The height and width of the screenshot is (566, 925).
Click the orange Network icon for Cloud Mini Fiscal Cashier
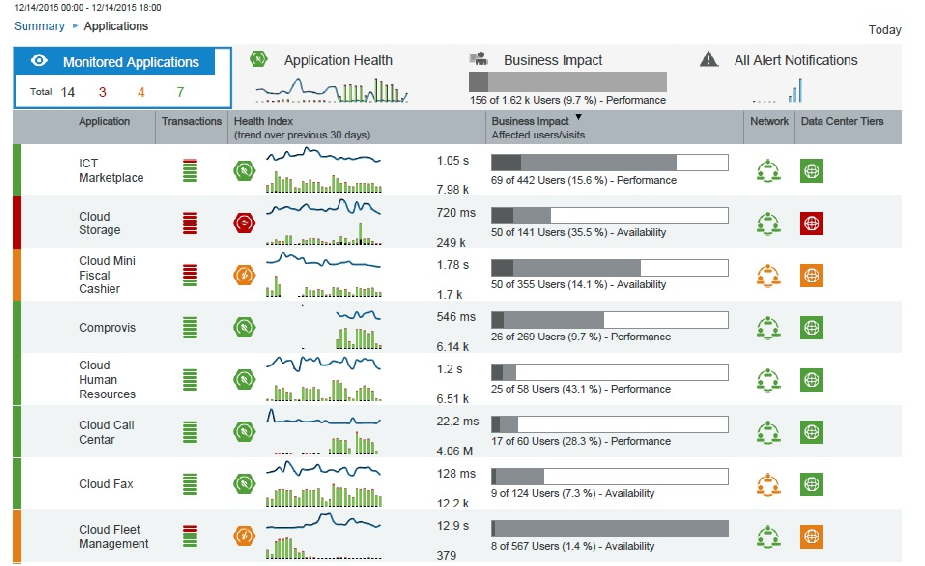coord(768,275)
